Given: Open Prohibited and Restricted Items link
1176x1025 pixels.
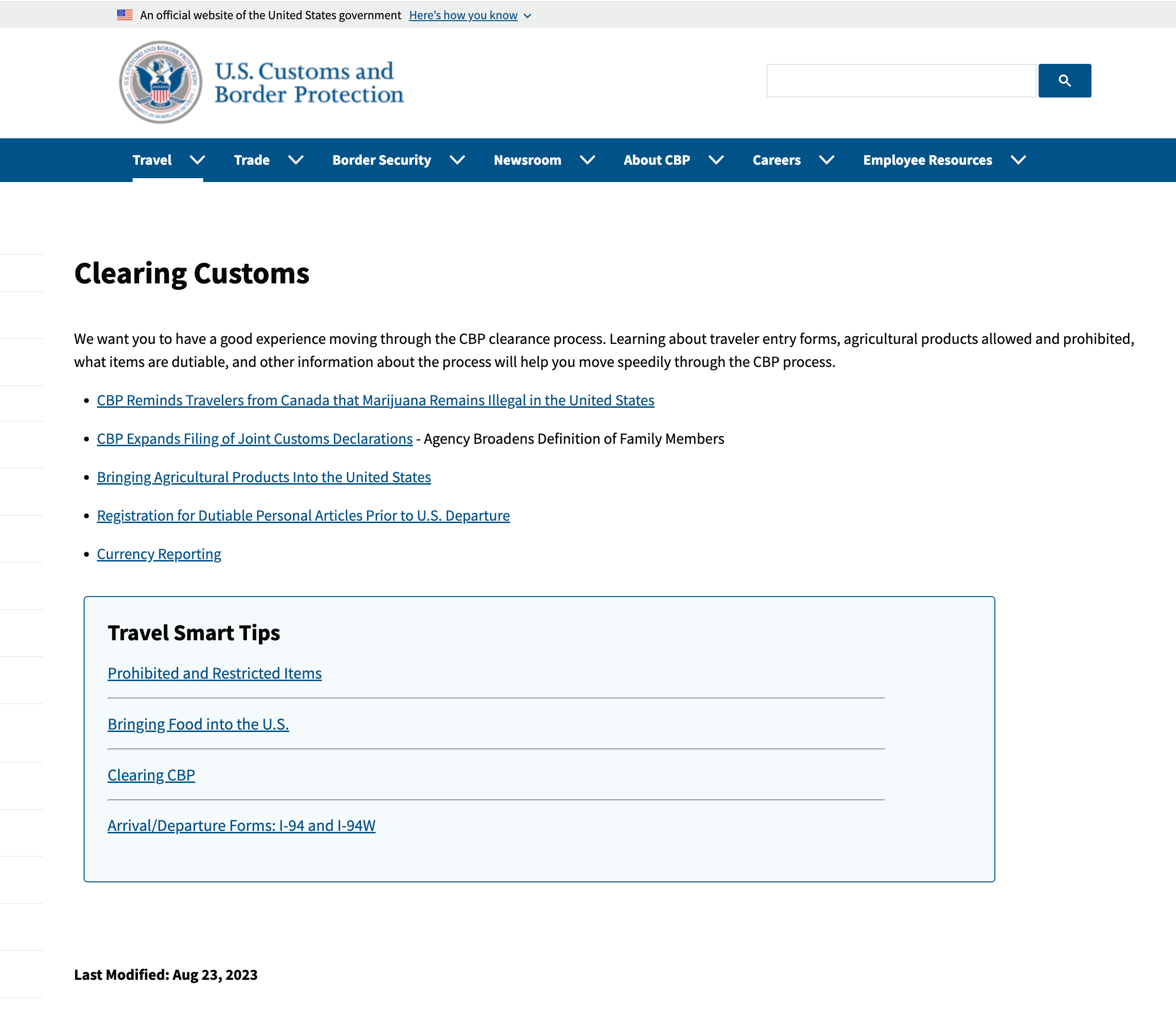Looking at the screenshot, I should coord(214,673).
